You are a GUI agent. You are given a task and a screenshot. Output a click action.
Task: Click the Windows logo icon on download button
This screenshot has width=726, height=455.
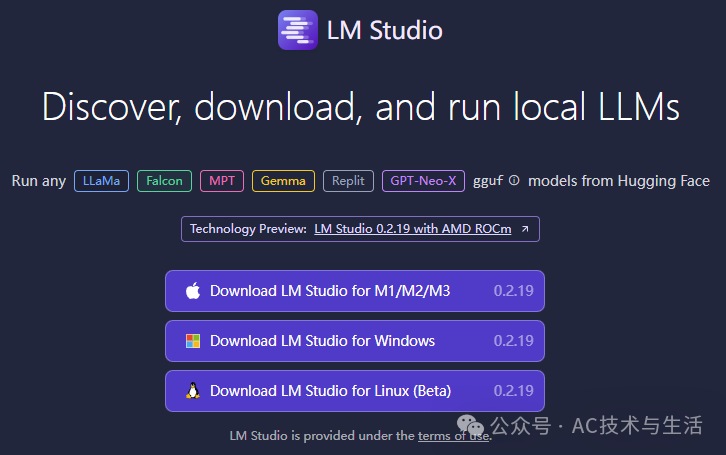[193, 341]
